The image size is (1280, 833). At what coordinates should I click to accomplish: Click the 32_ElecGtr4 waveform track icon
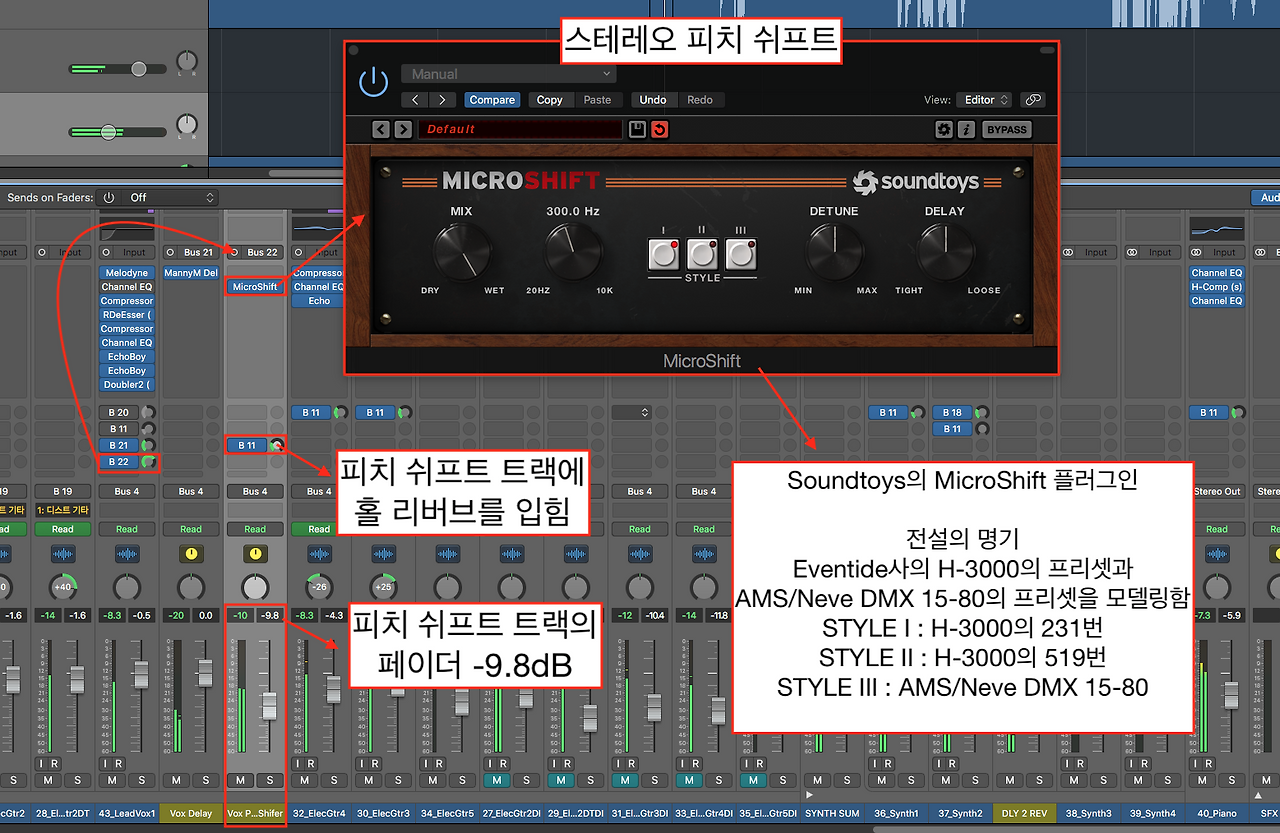pyautogui.click(x=319, y=553)
